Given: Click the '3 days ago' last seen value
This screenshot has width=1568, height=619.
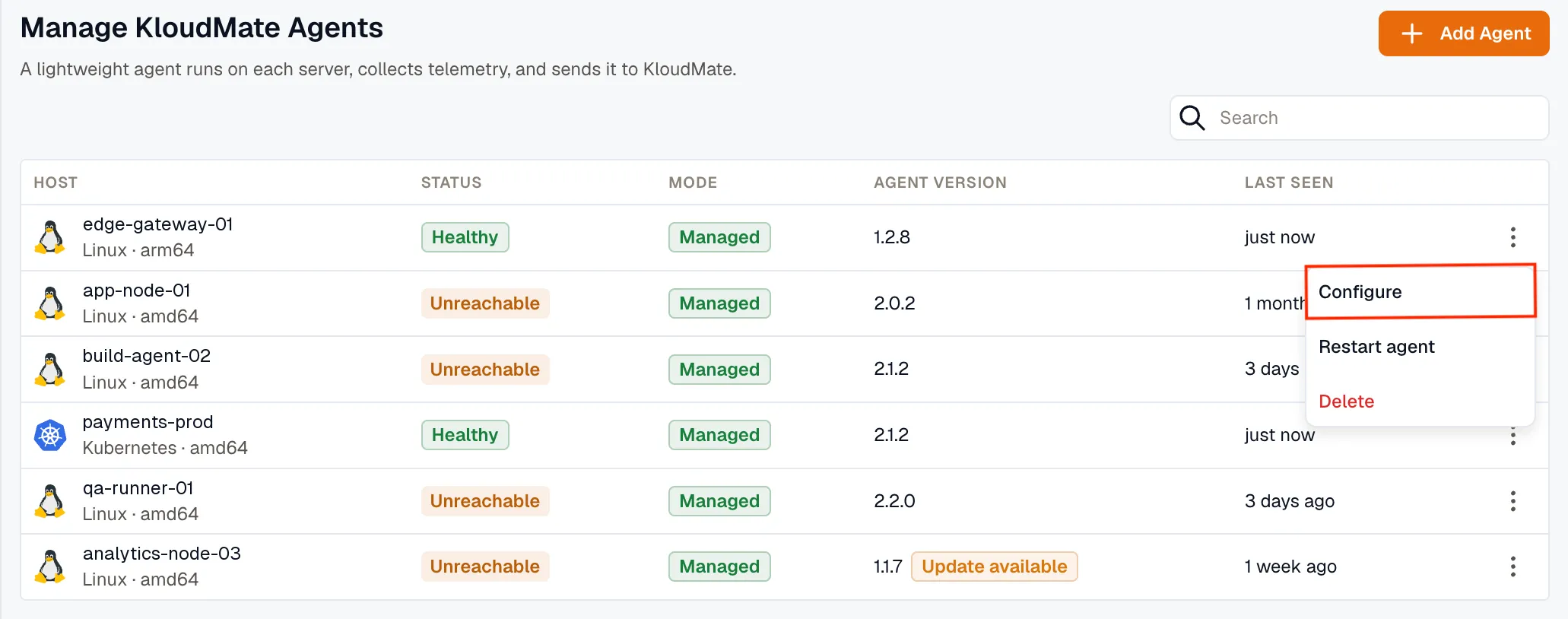Looking at the screenshot, I should pos(1290,501).
